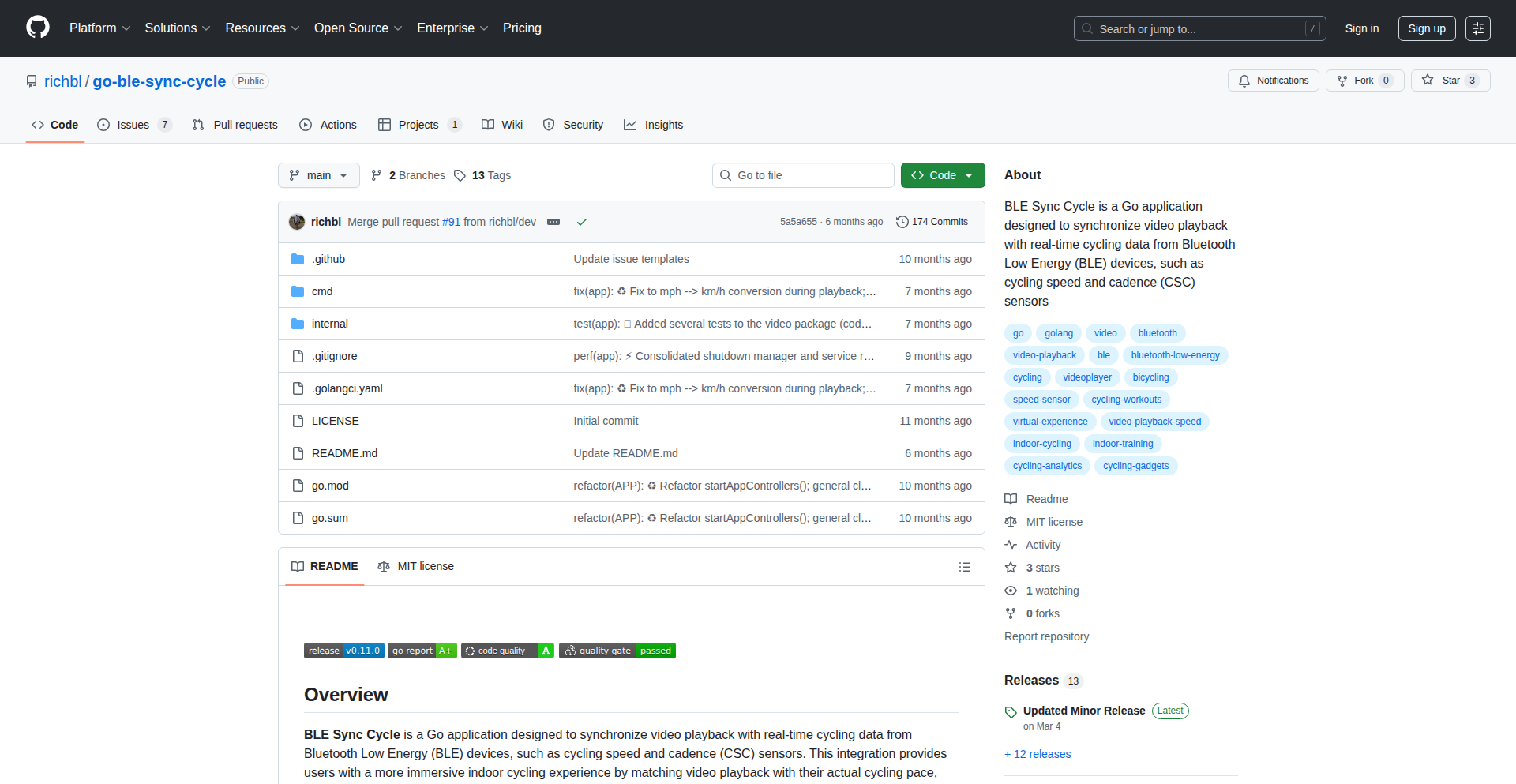Viewport: 1516px width, 784px height.
Task: Open Updated Minor Release link
Action: [x=1084, y=711]
